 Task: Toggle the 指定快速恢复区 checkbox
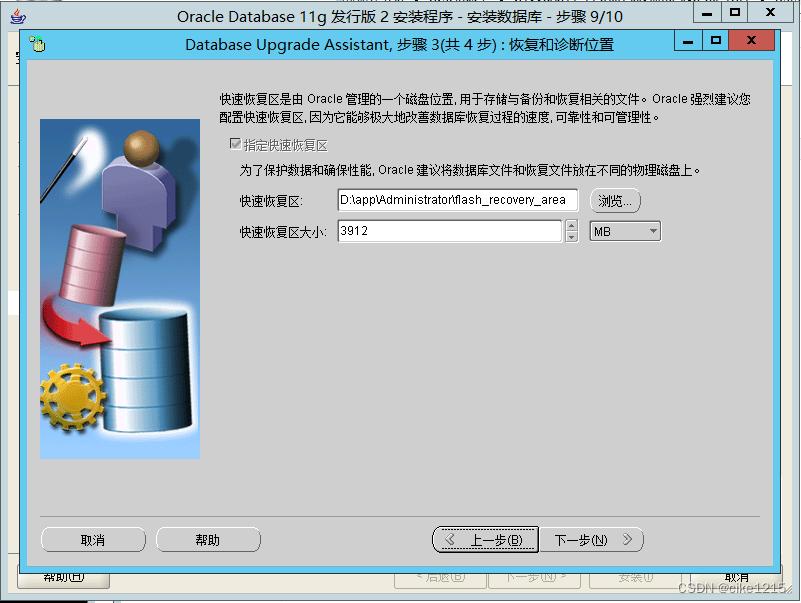pyautogui.click(x=235, y=144)
